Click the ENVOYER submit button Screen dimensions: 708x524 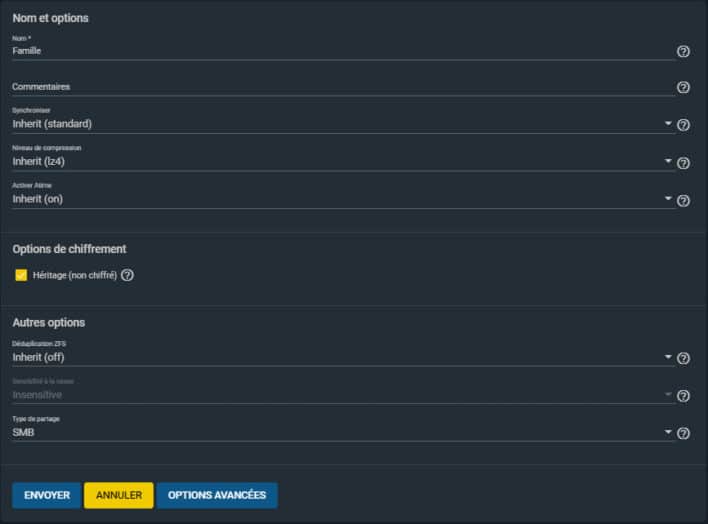47,495
